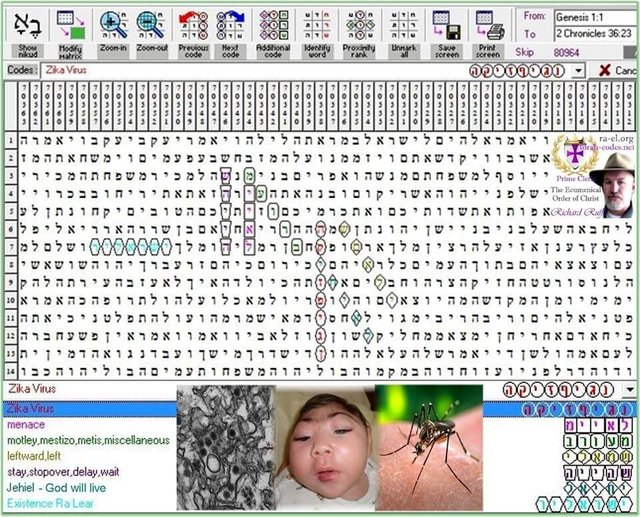Click the Print screen label button
The image size is (640, 517).
tap(488, 51)
